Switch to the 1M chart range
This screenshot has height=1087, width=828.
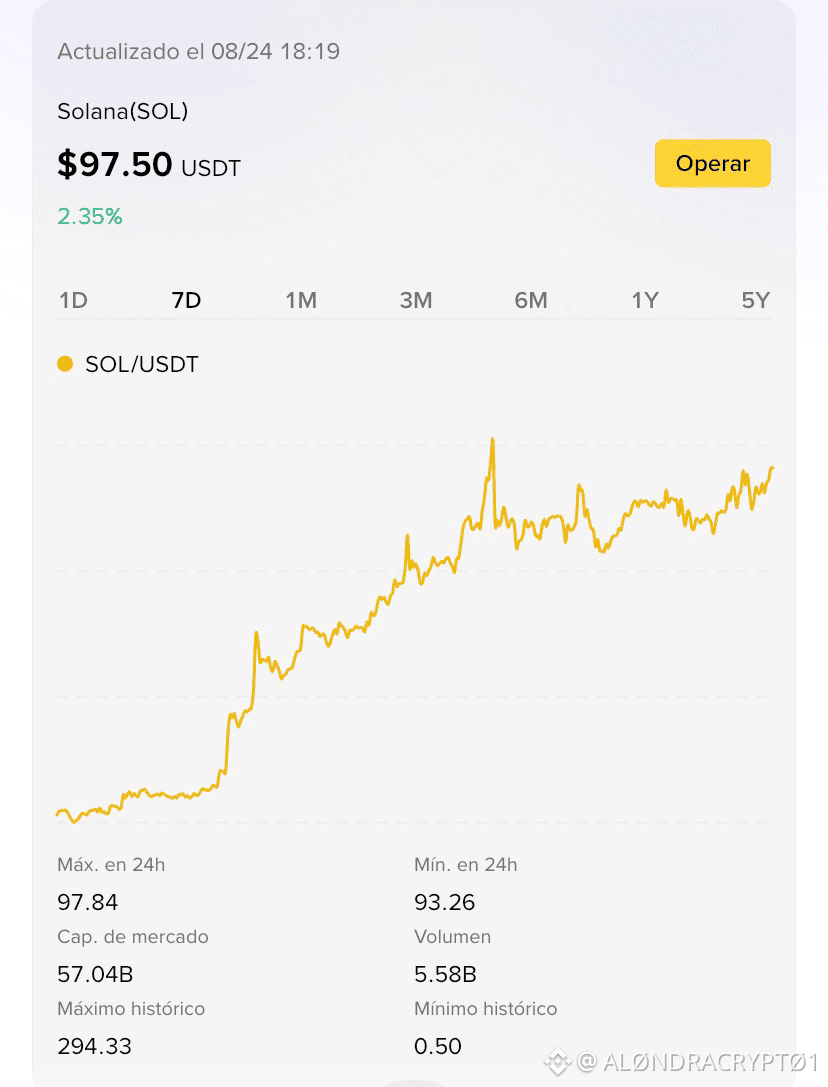point(301,300)
